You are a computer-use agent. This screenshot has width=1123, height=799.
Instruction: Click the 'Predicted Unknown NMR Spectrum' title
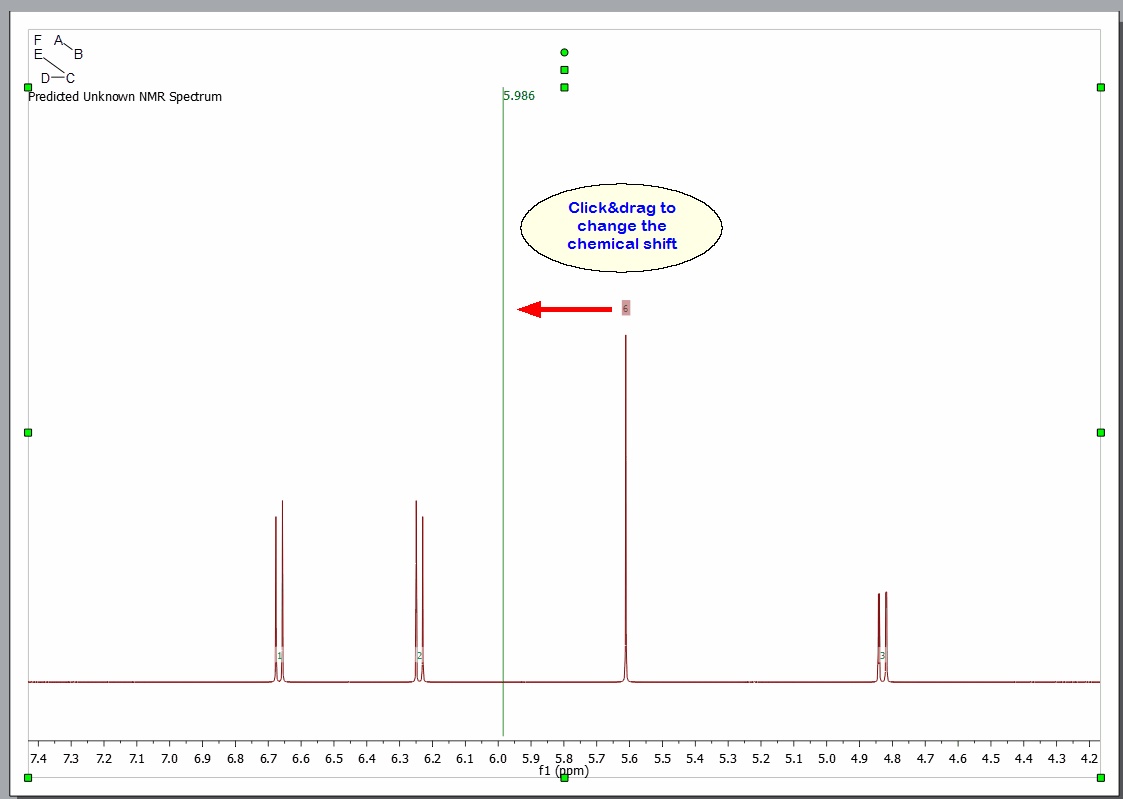point(125,97)
